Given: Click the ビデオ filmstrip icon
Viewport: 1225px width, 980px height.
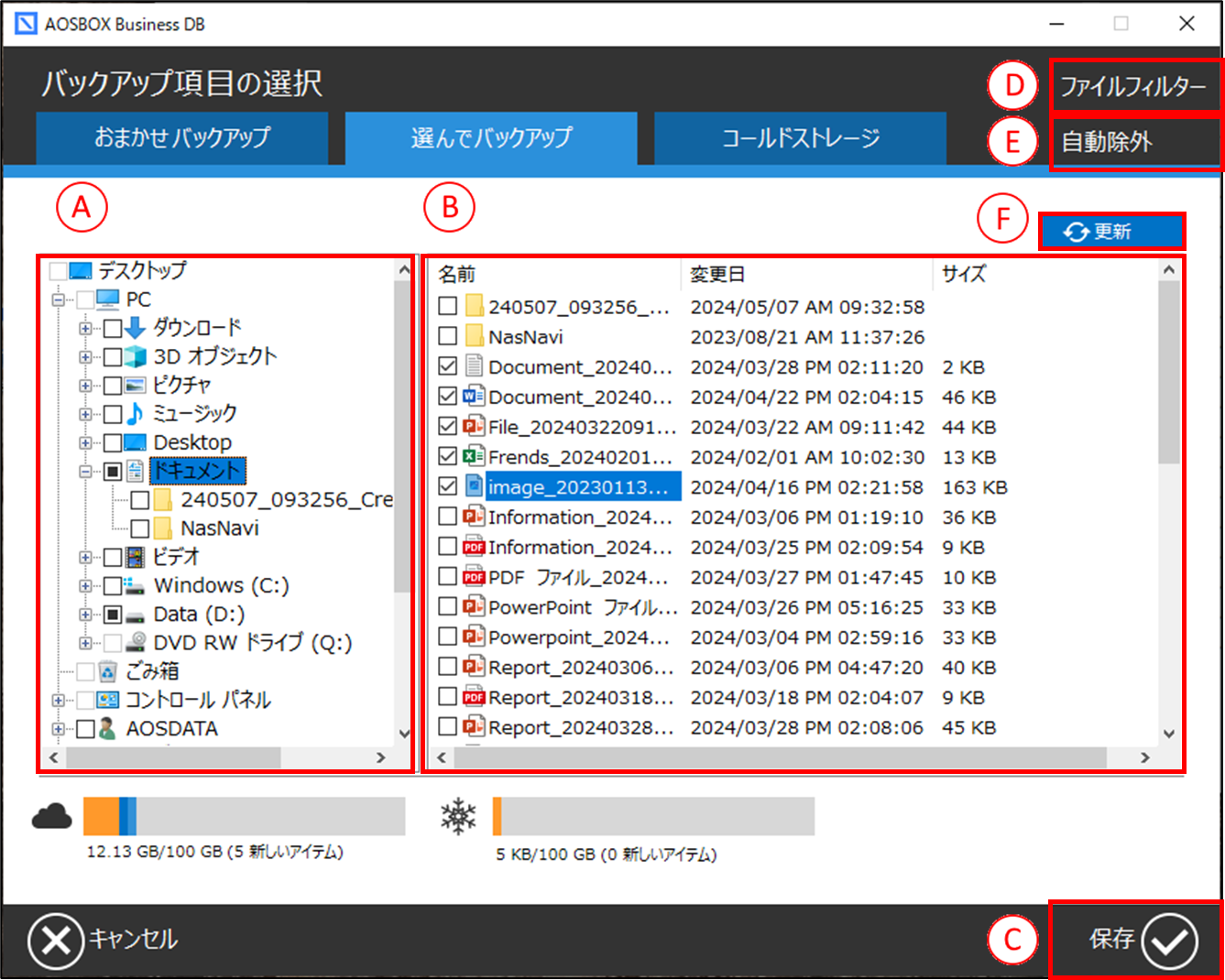Looking at the screenshot, I should (x=136, y=557).
